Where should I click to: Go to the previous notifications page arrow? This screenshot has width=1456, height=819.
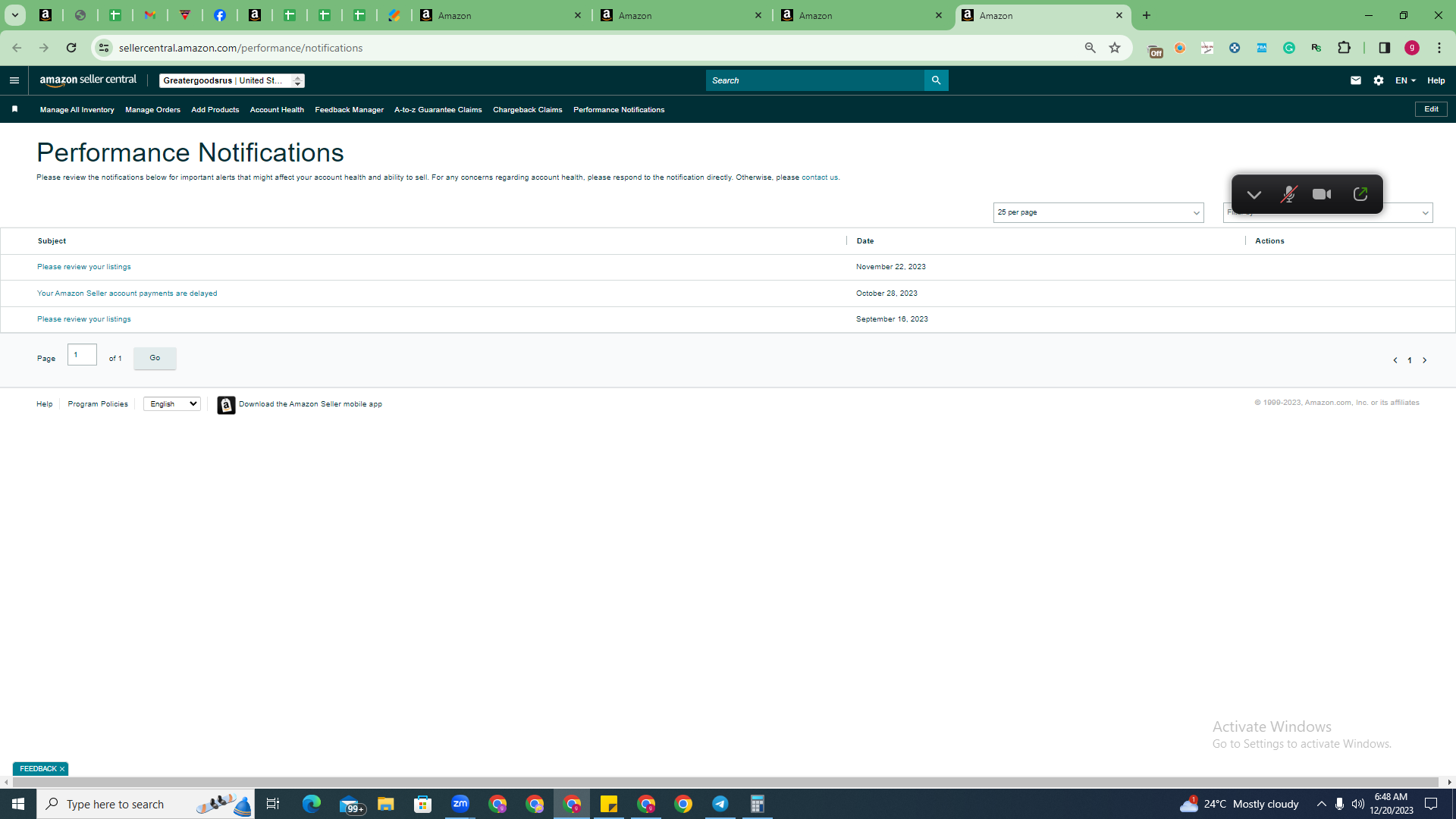(x=1395, y=360)
